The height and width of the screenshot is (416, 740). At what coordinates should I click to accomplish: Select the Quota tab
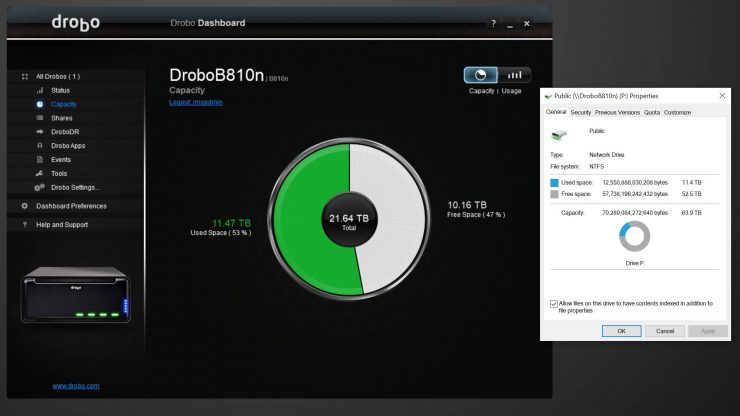point(652,112)
